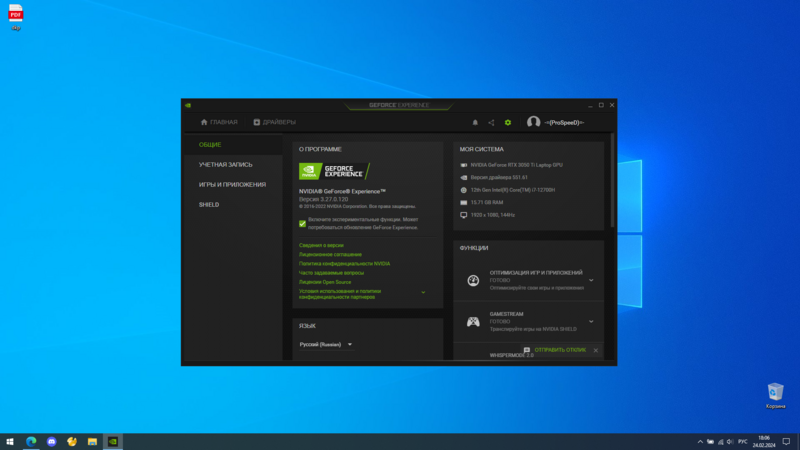
Task: Open the Лицензионное соглашение link
Action: [x=330, y=255]
